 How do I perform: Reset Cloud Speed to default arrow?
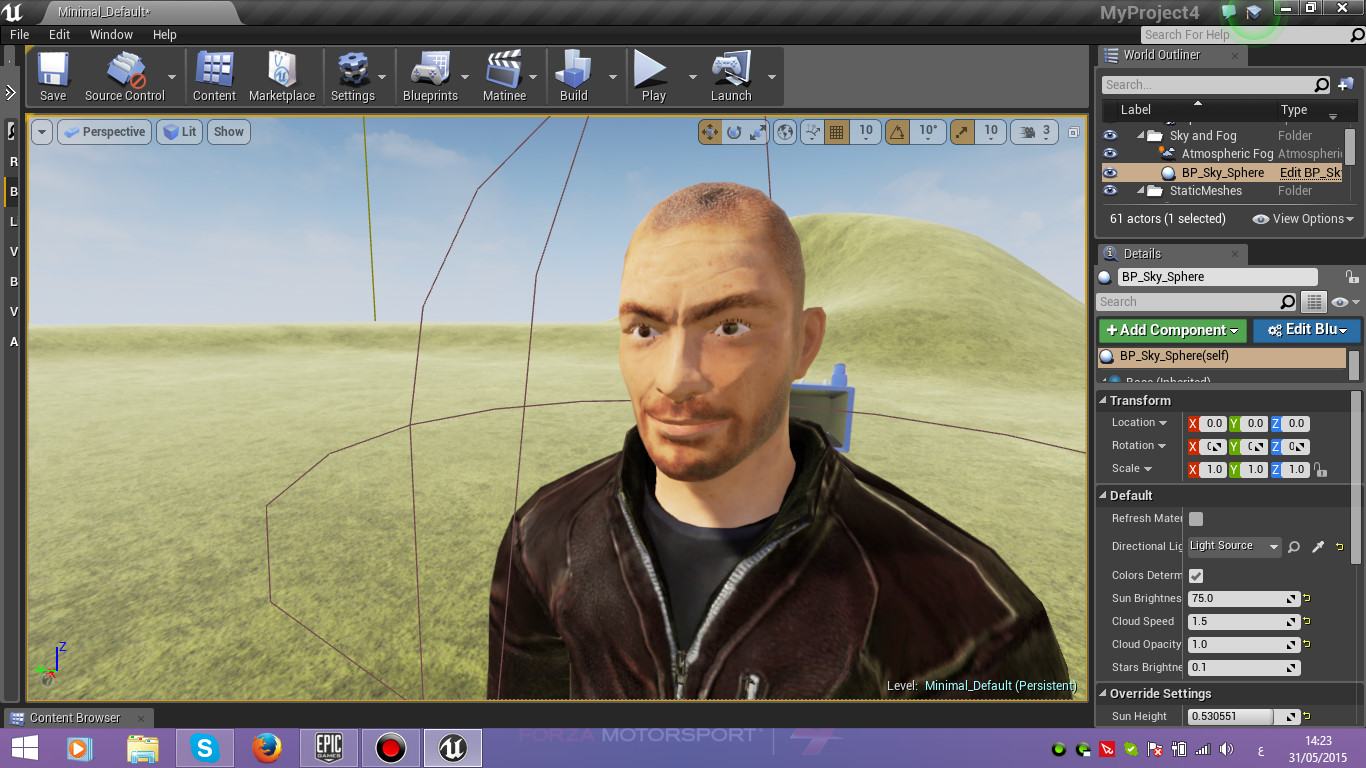click(x=1307, y=622)
